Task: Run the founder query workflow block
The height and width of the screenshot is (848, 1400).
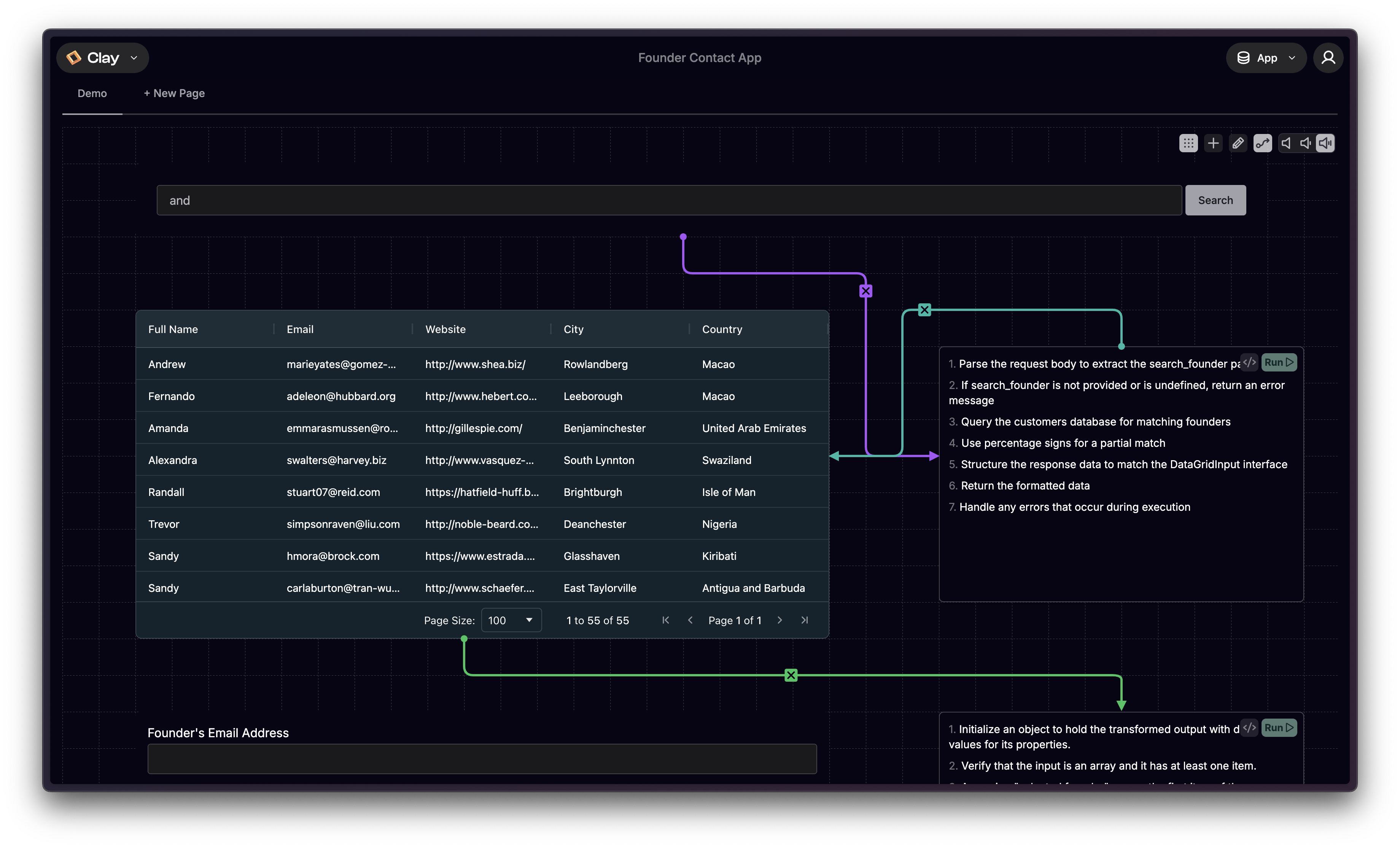Action: point(1278,362)
